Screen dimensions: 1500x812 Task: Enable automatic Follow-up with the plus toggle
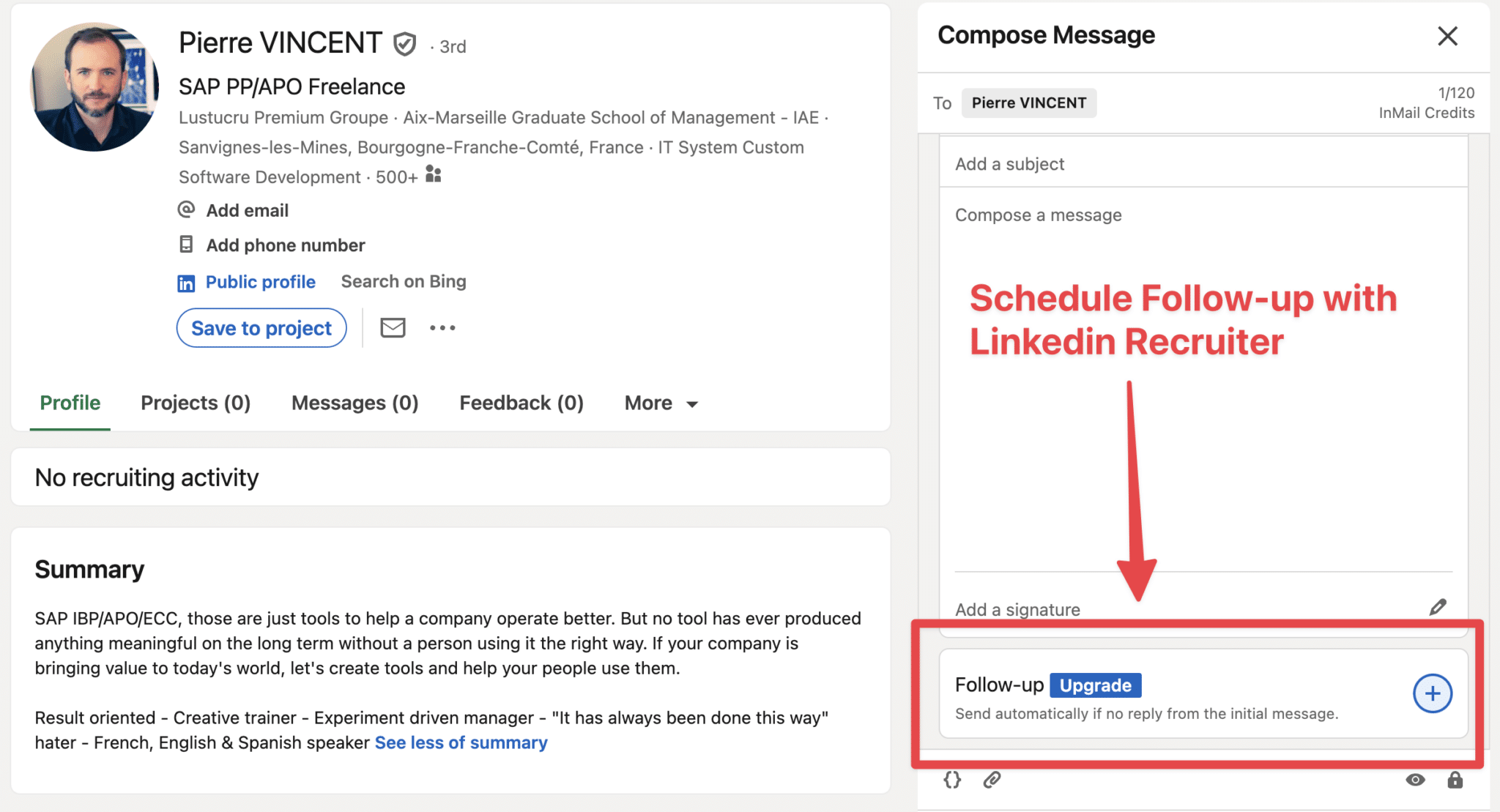[x=1432, y=693]
